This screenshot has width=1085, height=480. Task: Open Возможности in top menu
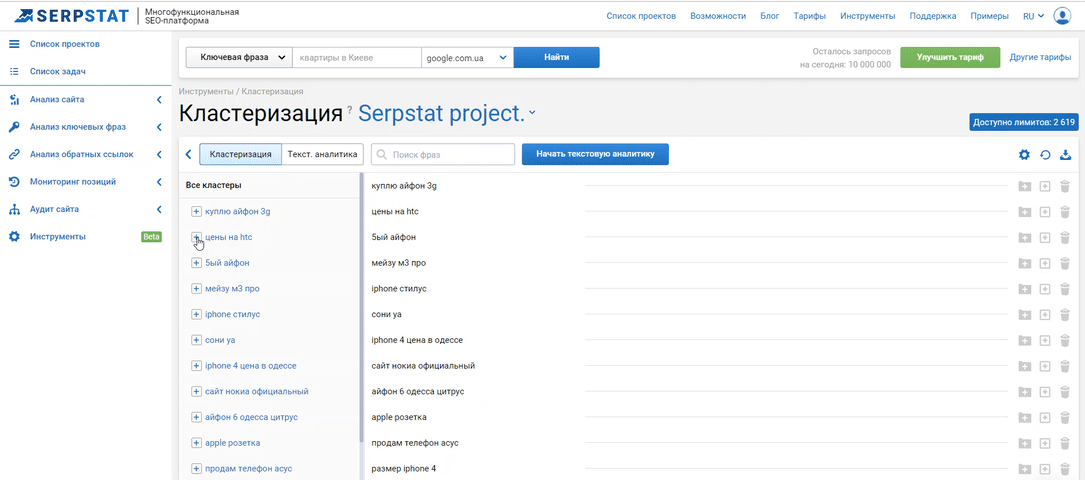point(718,16)
